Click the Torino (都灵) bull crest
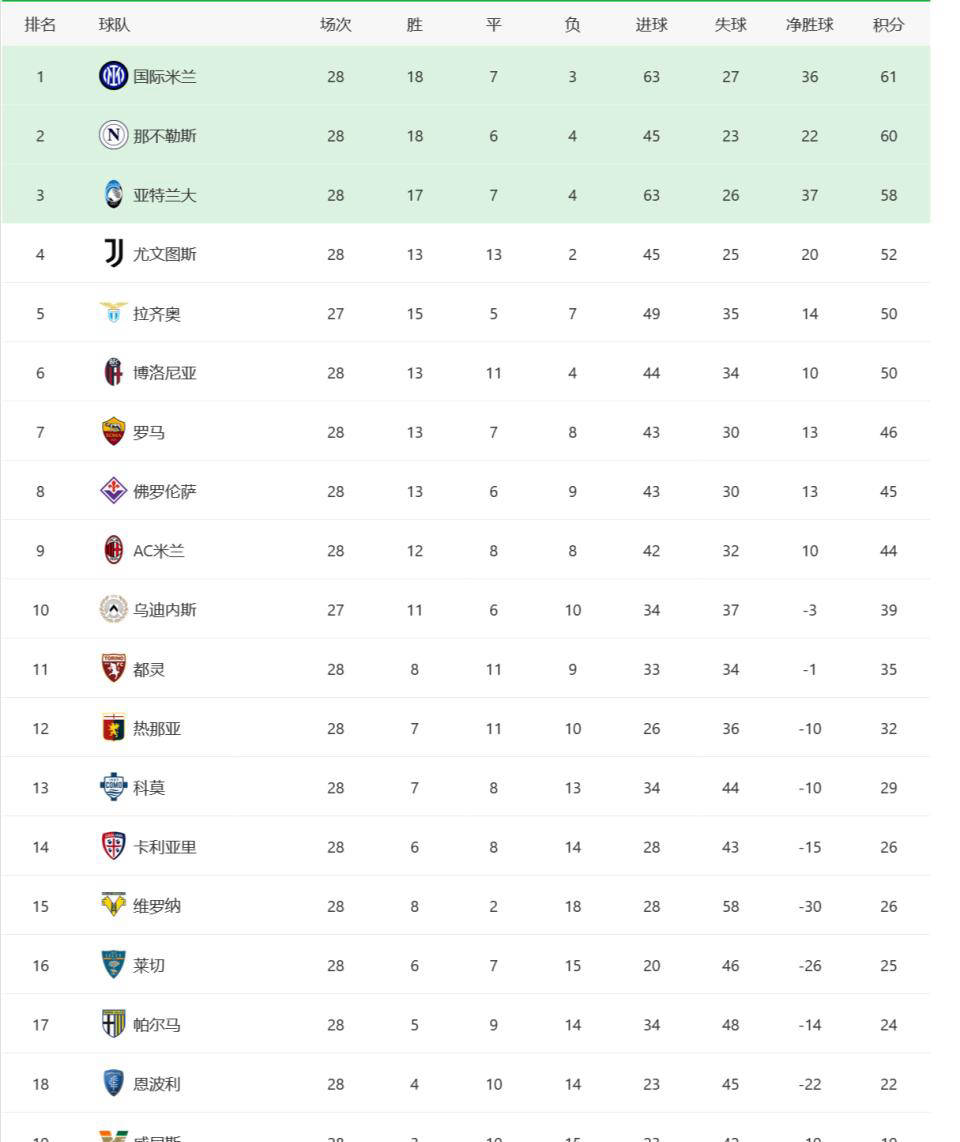 click(113, 669)
